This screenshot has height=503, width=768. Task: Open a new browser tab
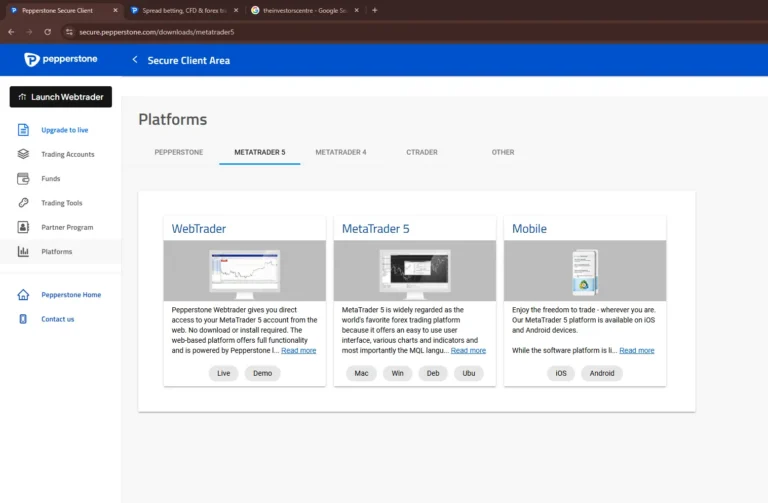coord(375,10)
